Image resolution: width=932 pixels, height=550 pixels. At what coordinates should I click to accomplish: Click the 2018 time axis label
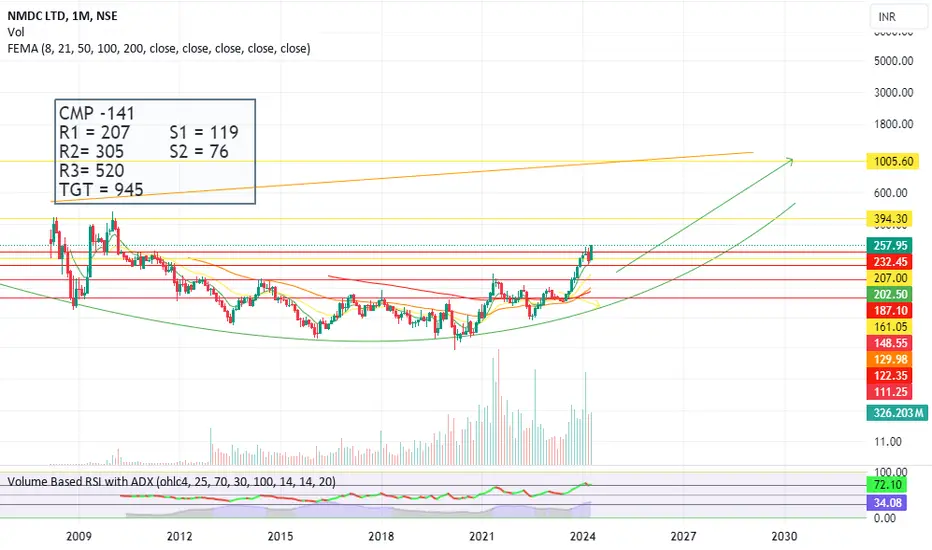click(x=381, y=536)
